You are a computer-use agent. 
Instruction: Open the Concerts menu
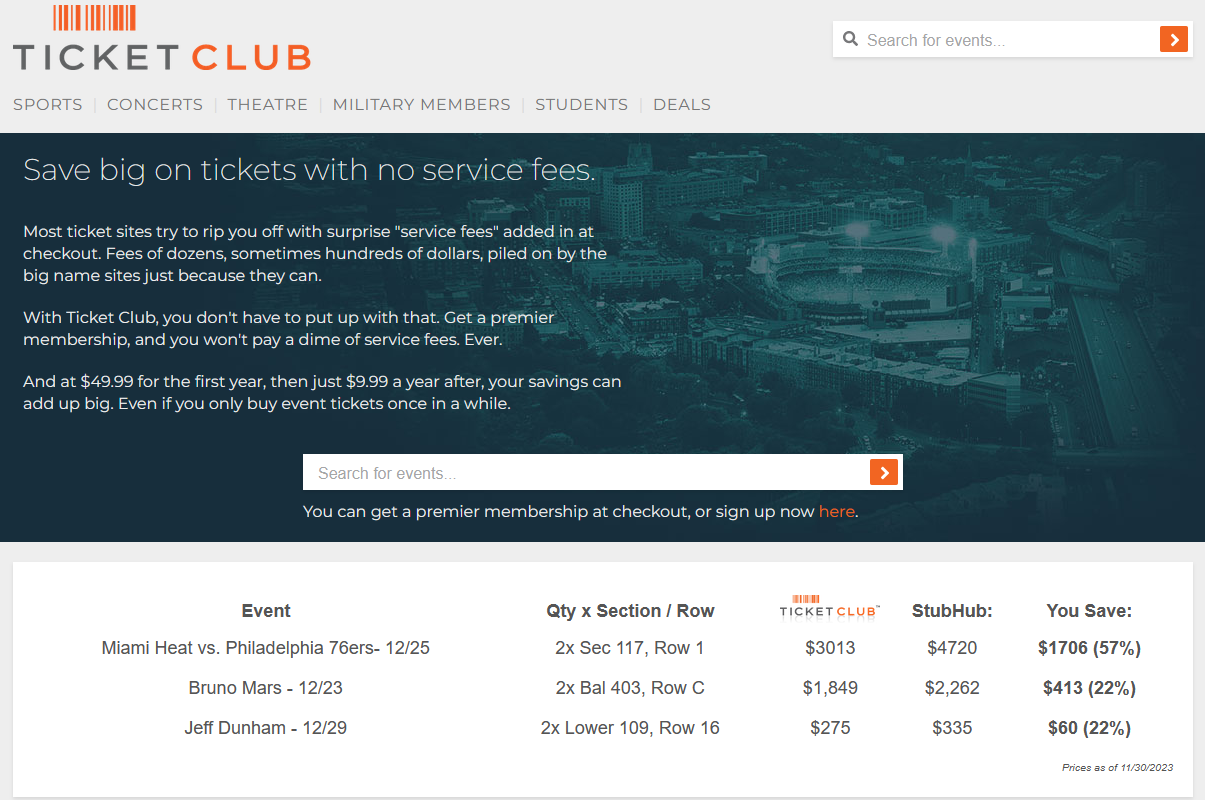pos(155,104)
